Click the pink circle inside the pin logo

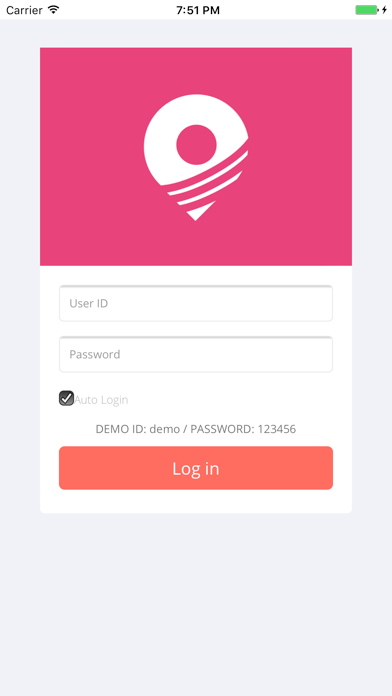pos(196,145)
